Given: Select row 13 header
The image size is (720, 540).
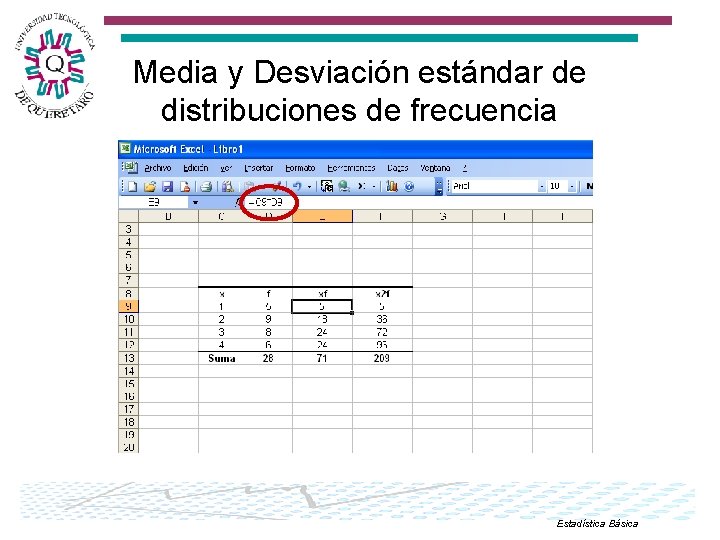Looking at the screenshot, I should click(128, 358).
